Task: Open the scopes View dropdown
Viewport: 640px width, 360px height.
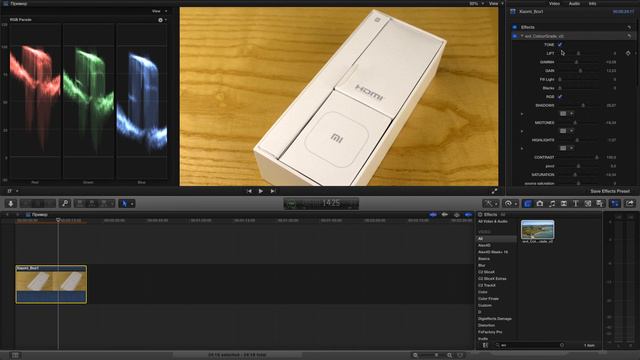Action: click(159, 11)
